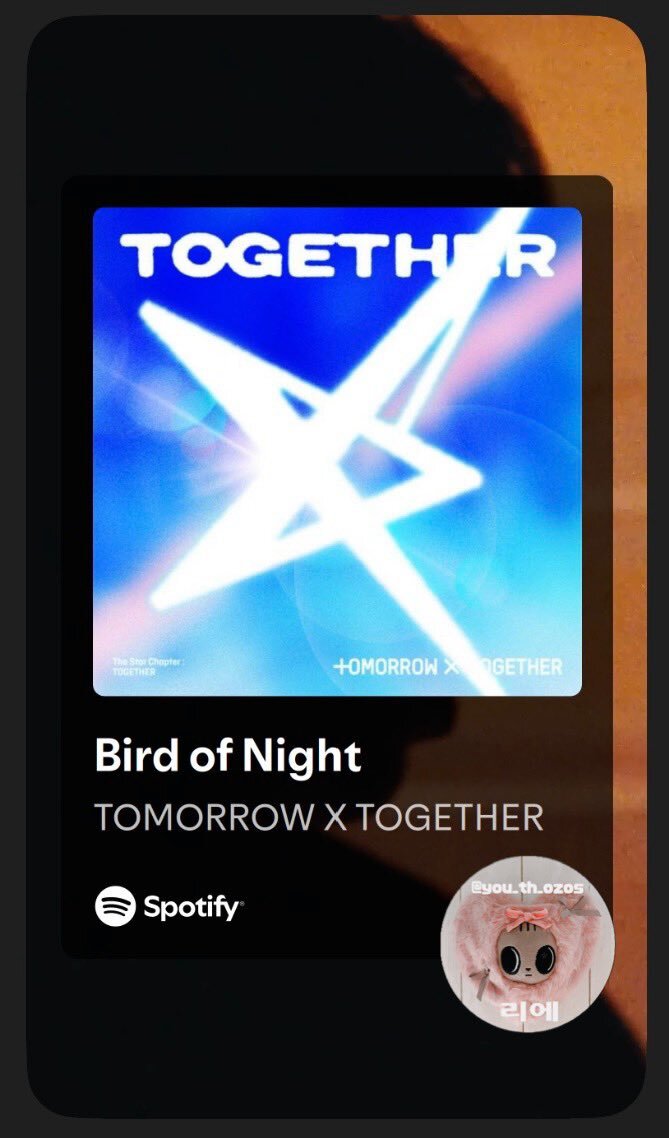This screenshot has height=1138, width=669.
Task: Click The Star Chapter: TOGETHER small caption
Action: tap(134, 667)
